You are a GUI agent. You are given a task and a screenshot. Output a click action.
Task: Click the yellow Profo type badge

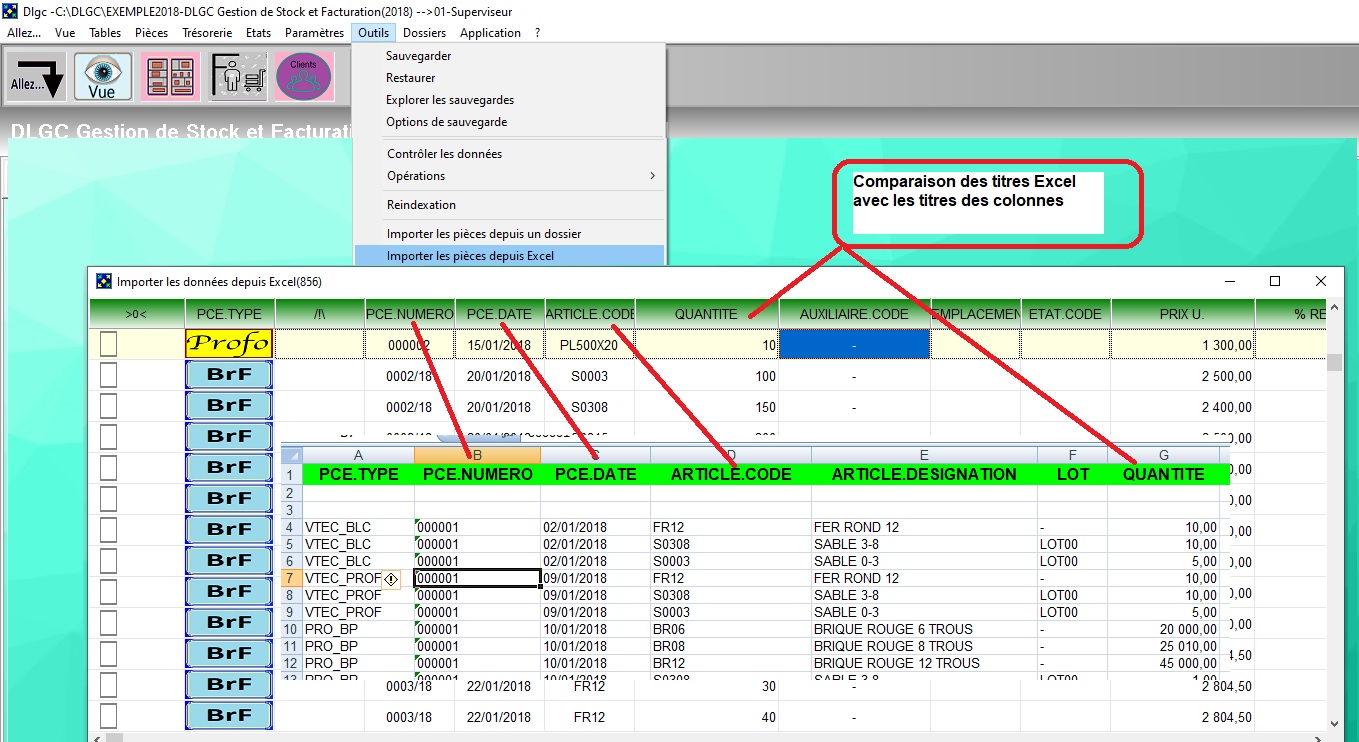[x=229, y=344]
